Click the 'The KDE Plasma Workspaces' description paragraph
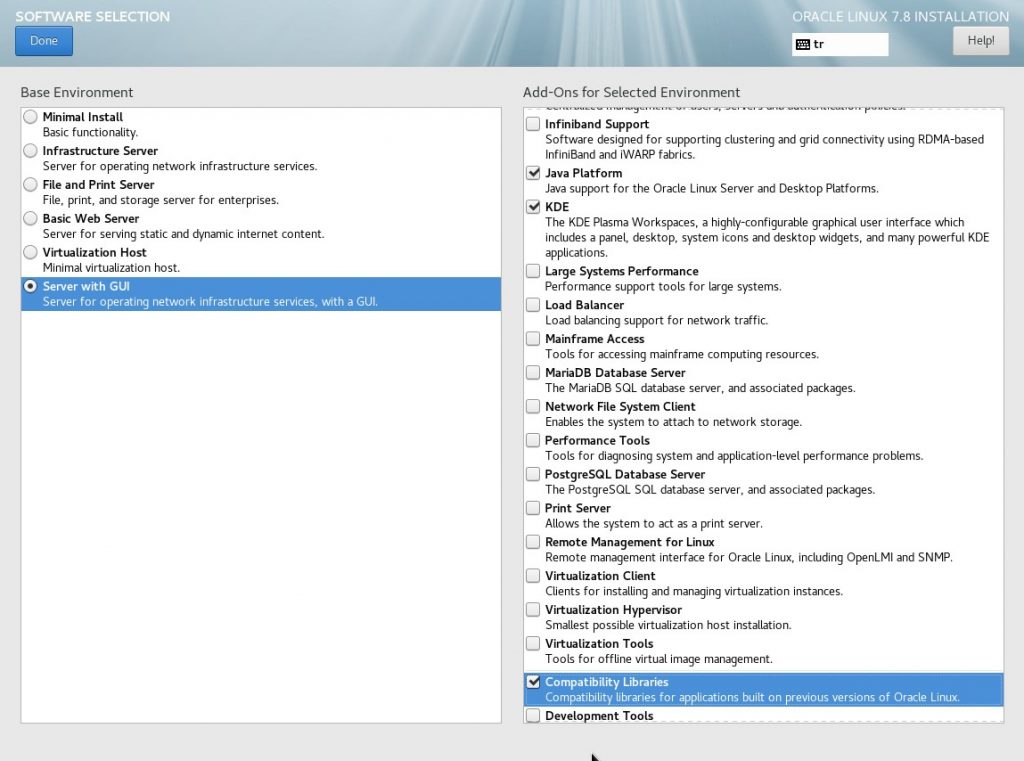This screenshot has height=761, width=1024. 767,238
